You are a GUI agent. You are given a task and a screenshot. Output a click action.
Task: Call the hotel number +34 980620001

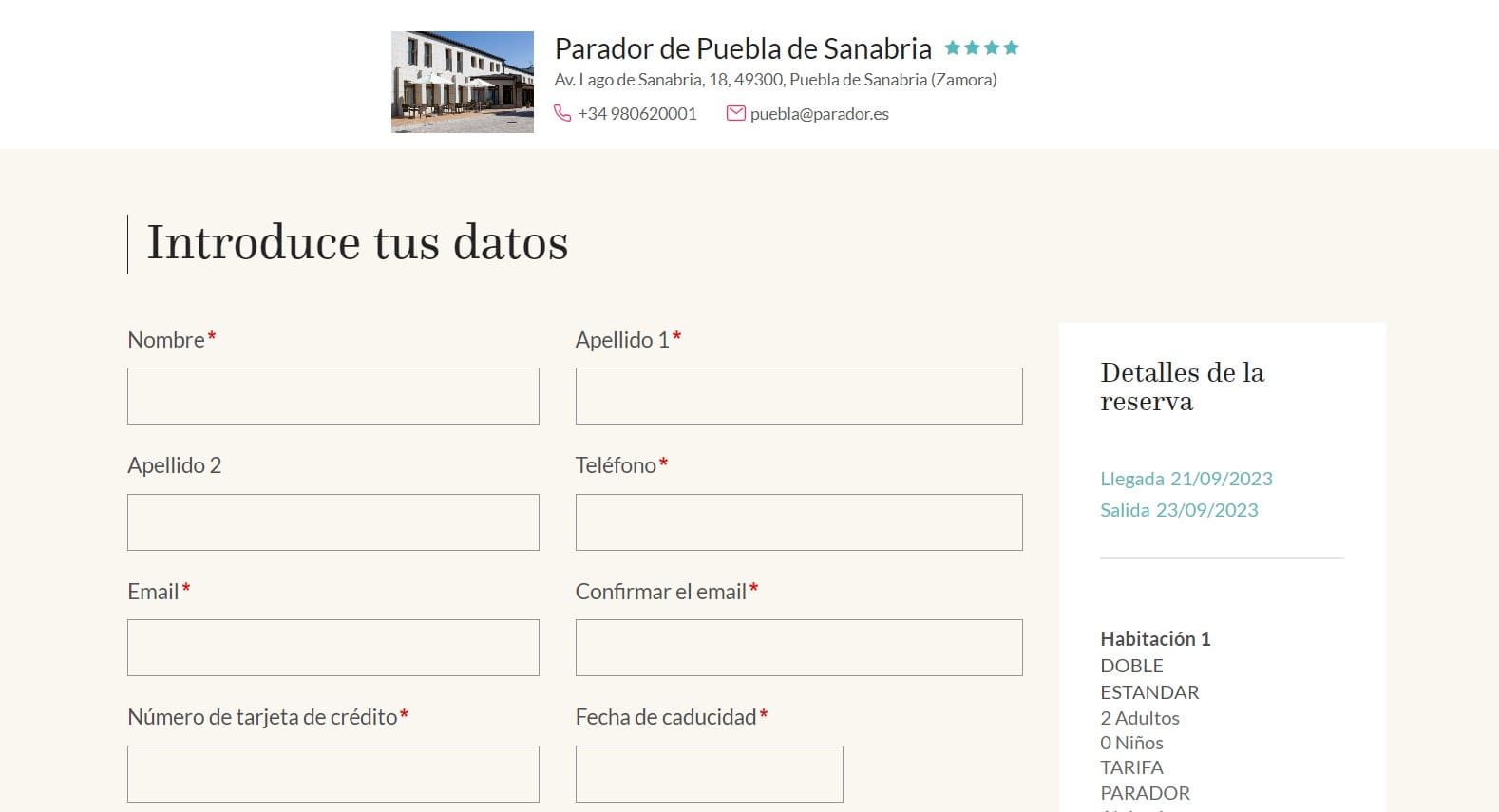pyautogui.click(x=637, y=114)
